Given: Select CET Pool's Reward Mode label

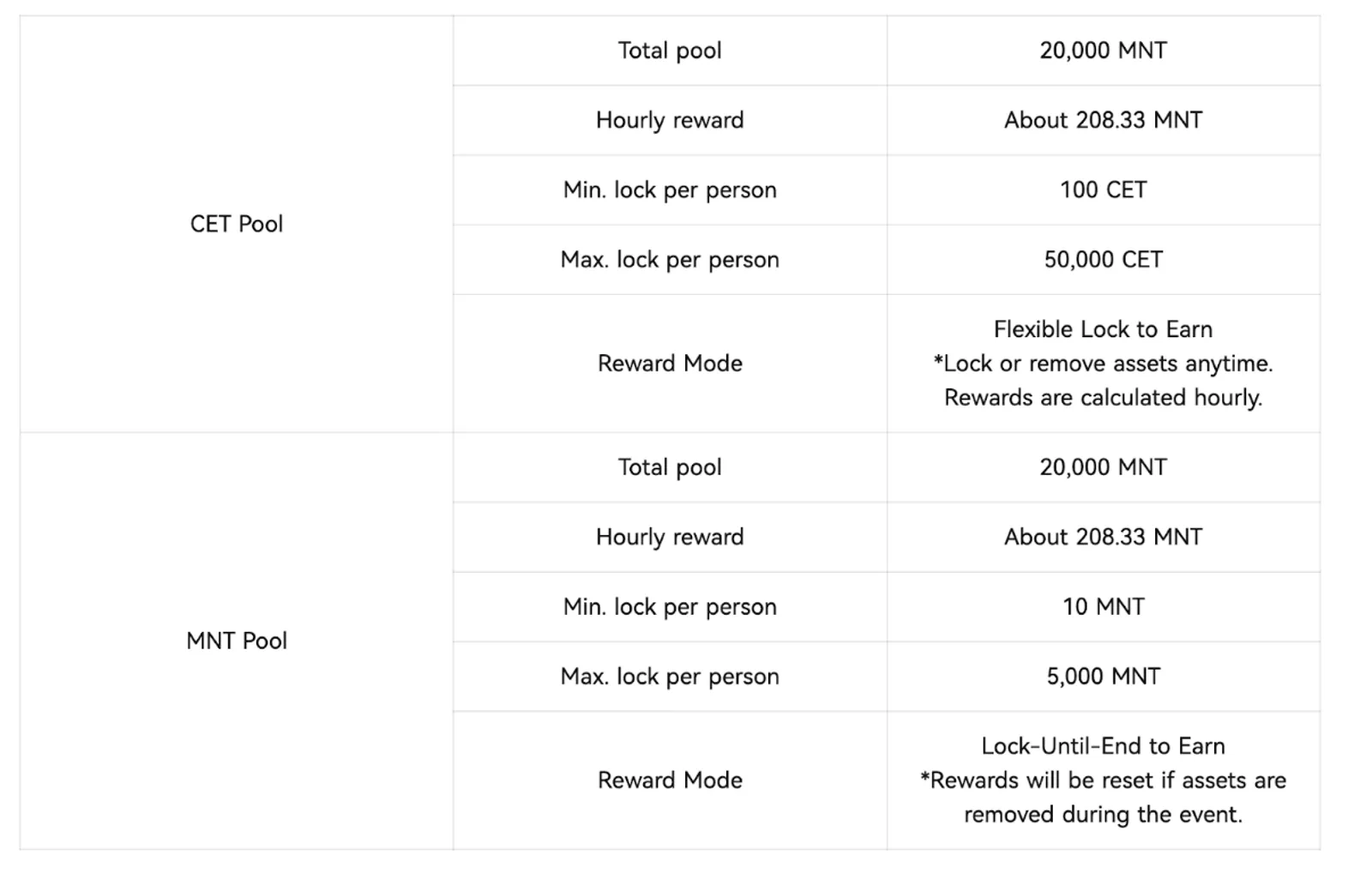Looking at the screenshot, I should (x=670, y=364).
